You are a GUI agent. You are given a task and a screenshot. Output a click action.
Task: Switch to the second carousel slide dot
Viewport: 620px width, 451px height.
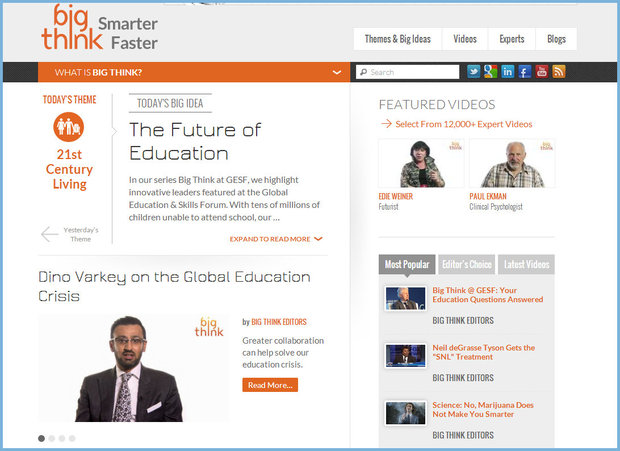point(52,438)
